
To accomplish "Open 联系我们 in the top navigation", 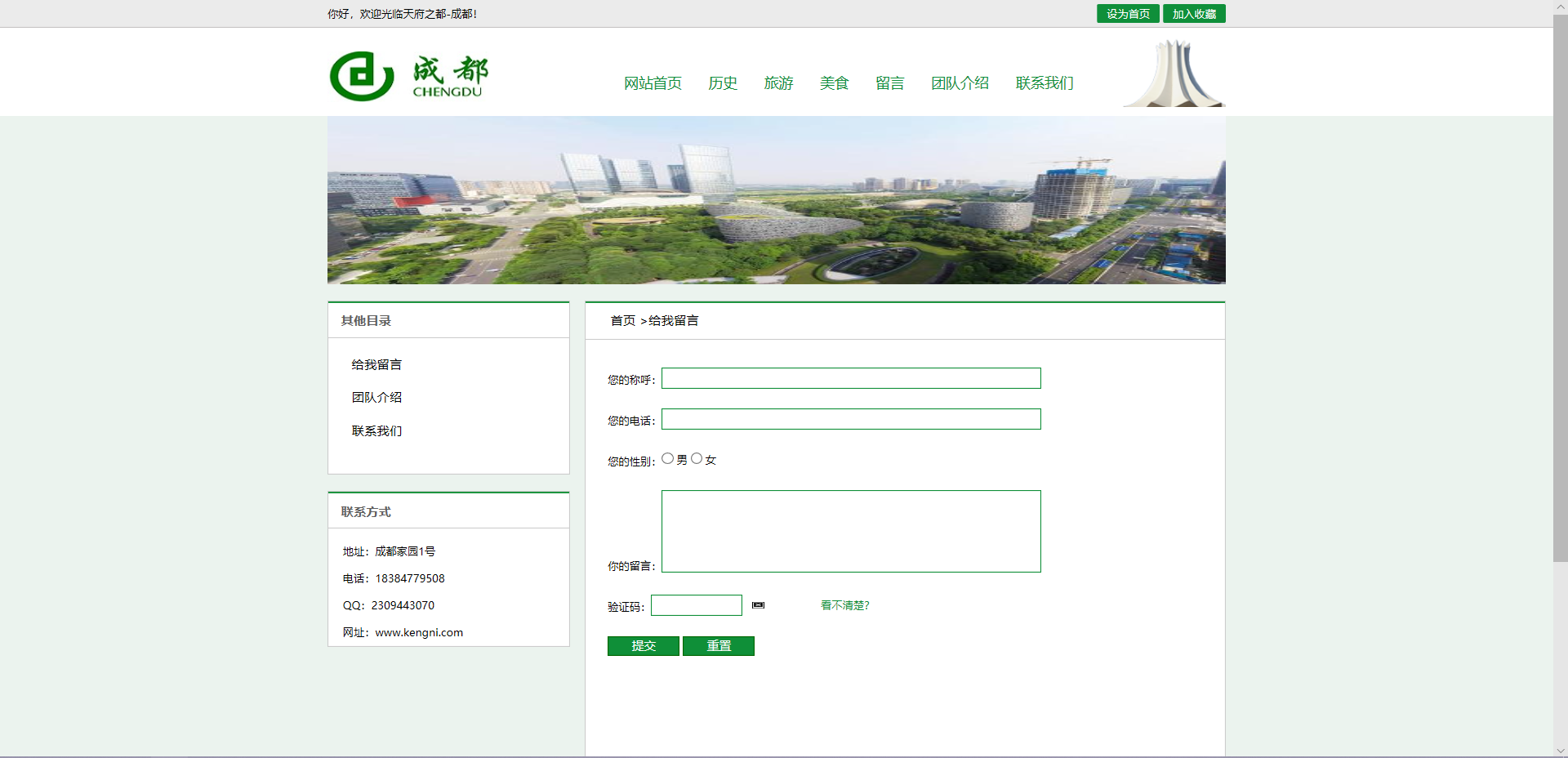I will tap(1044, 82).
